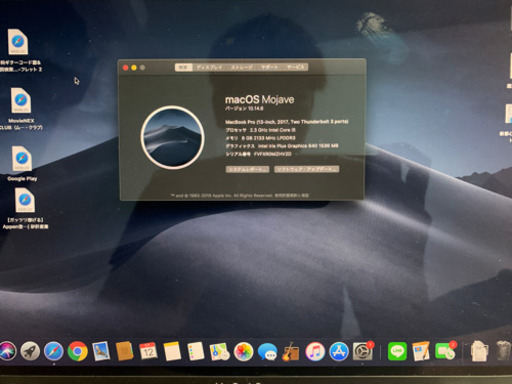Viewport: 512px width, 384px height.
Task: Click the macOS Mojave title text
Action: (x=259, y=99)
